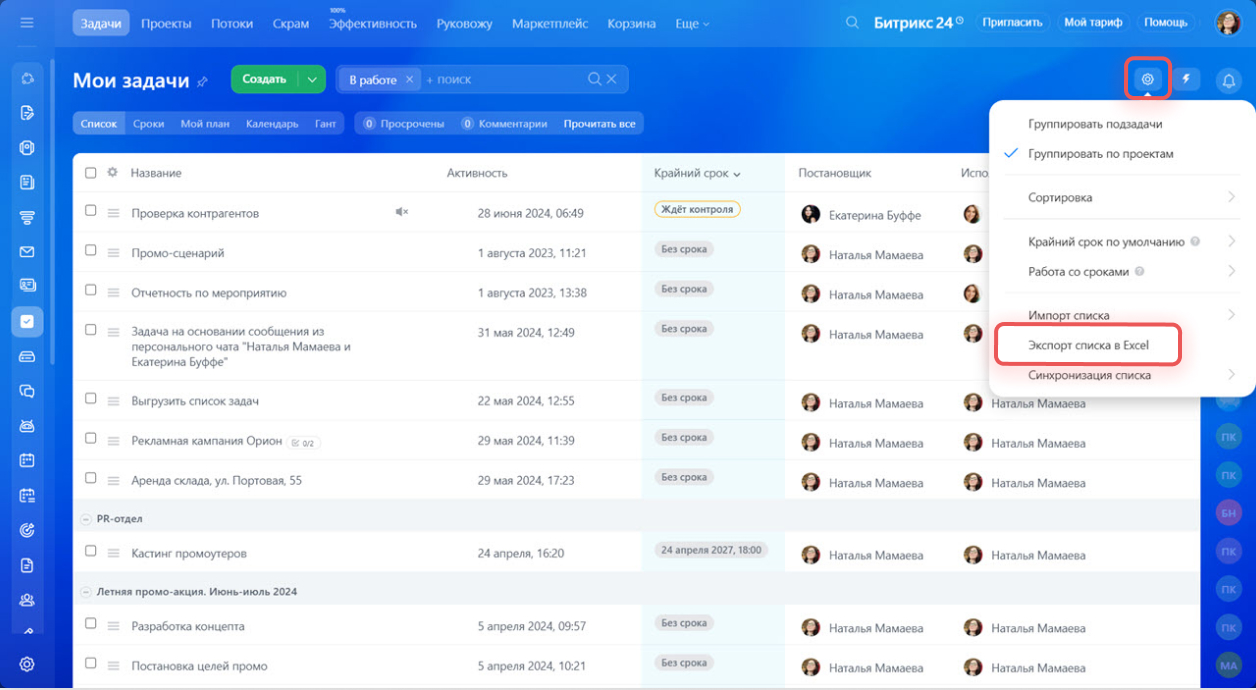Open the dropdown arrow next to Создать
1256x690 pixels.
point(312,79)
